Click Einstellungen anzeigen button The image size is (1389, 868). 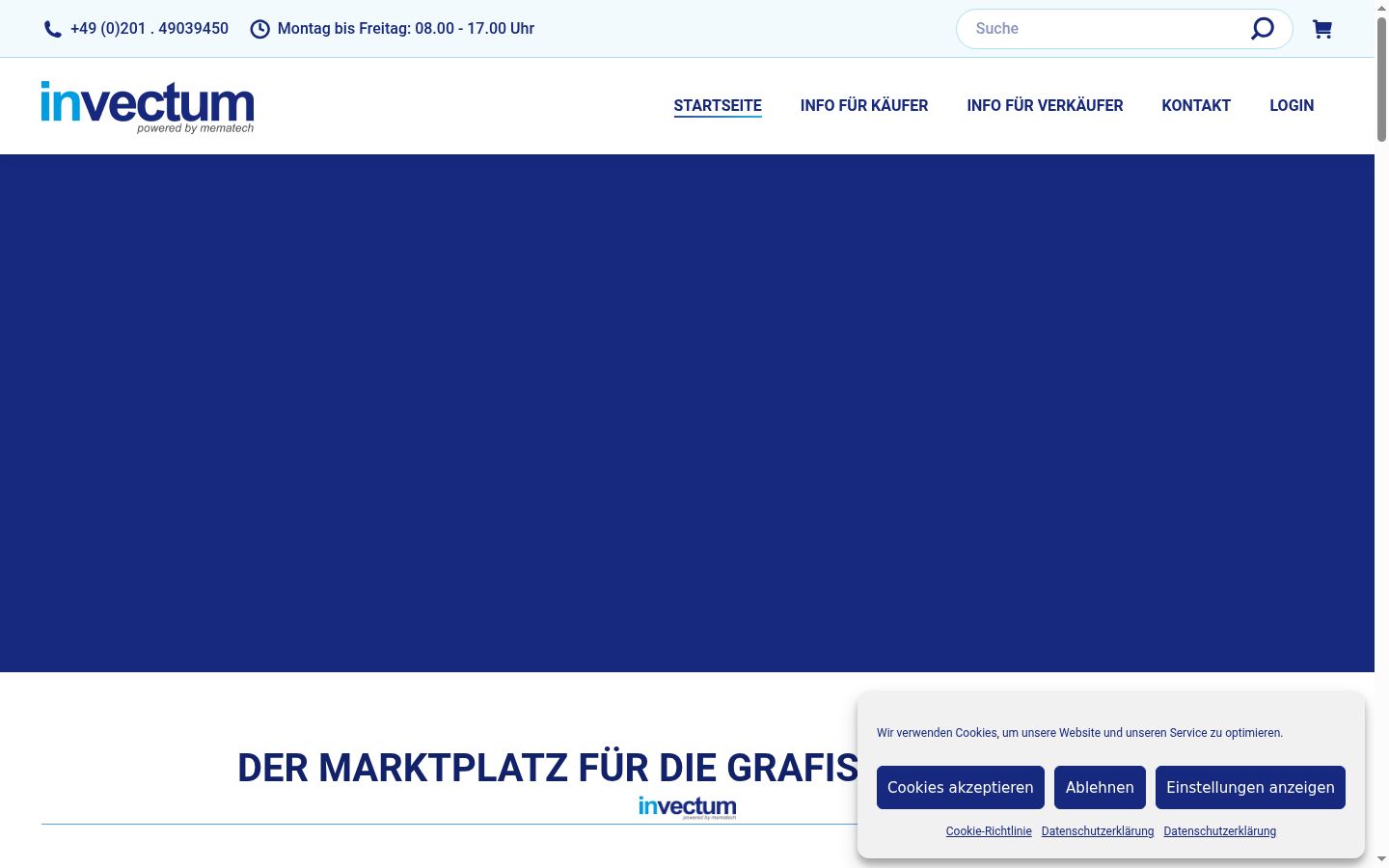[x=1250, y=787]
